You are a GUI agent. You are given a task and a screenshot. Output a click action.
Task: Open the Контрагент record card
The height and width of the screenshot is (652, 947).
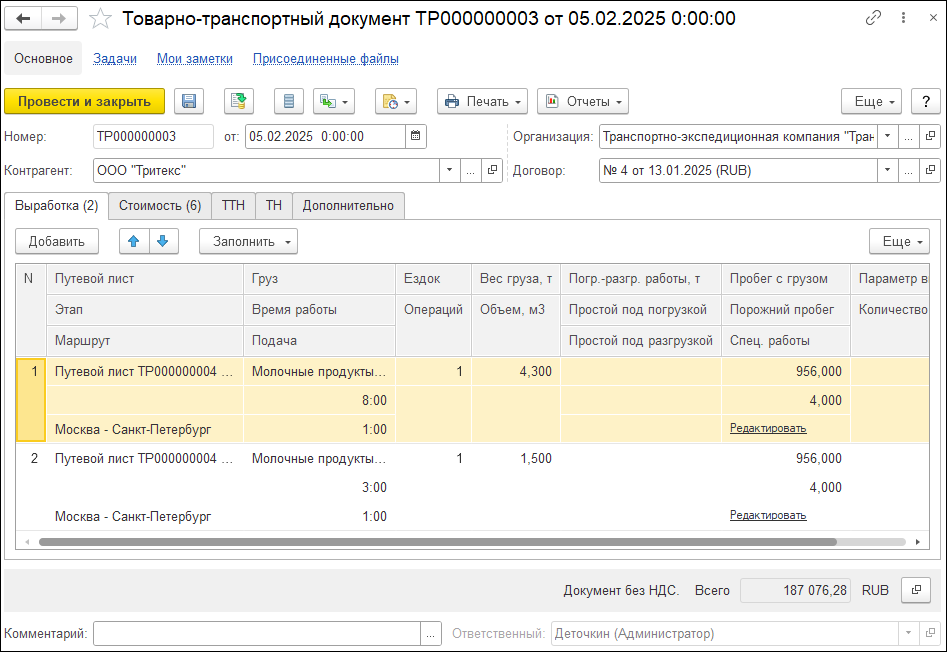[492, 170]
